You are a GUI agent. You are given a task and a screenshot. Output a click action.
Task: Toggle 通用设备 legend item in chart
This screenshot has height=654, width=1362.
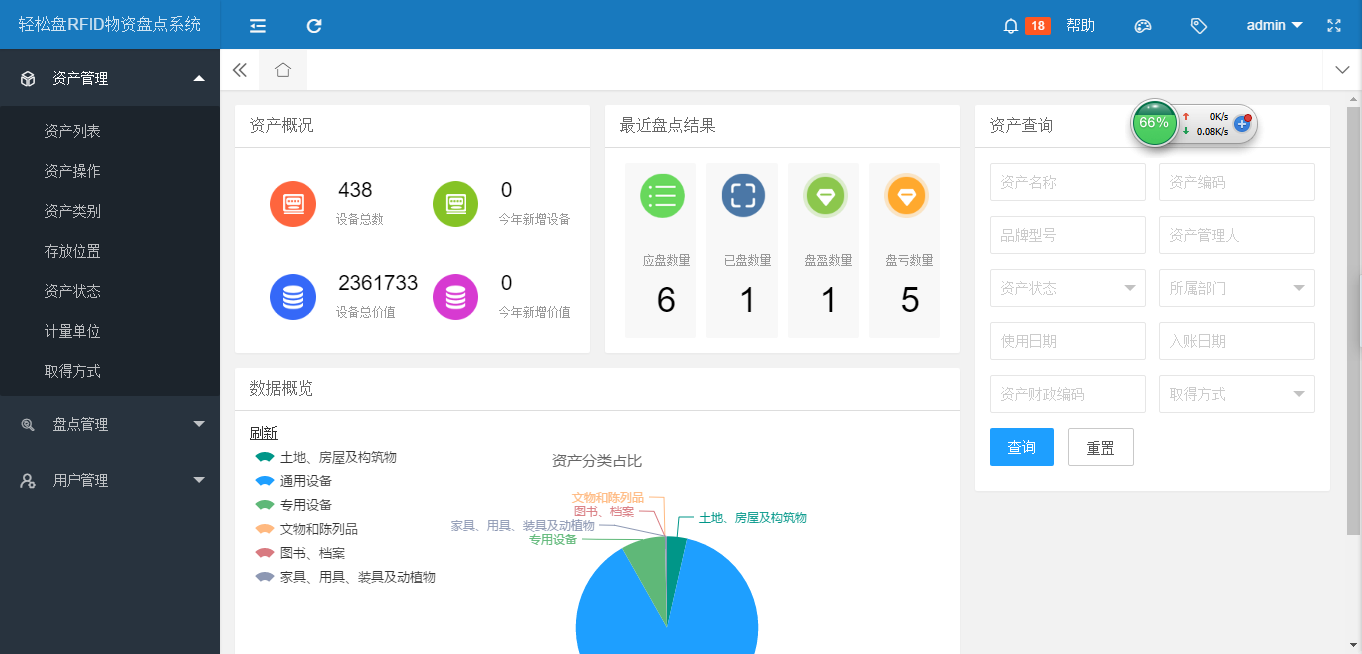pyautogui.click(x=305, y=481)
